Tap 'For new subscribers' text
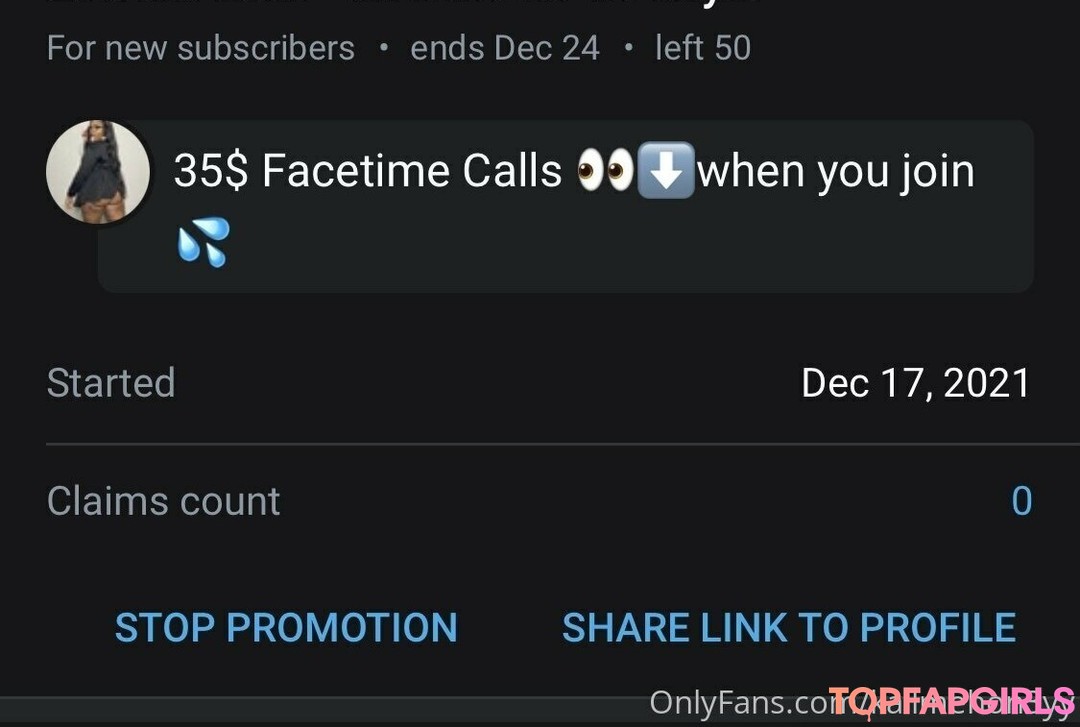Viewport: 1080px width, 727px height. (200, 48)
